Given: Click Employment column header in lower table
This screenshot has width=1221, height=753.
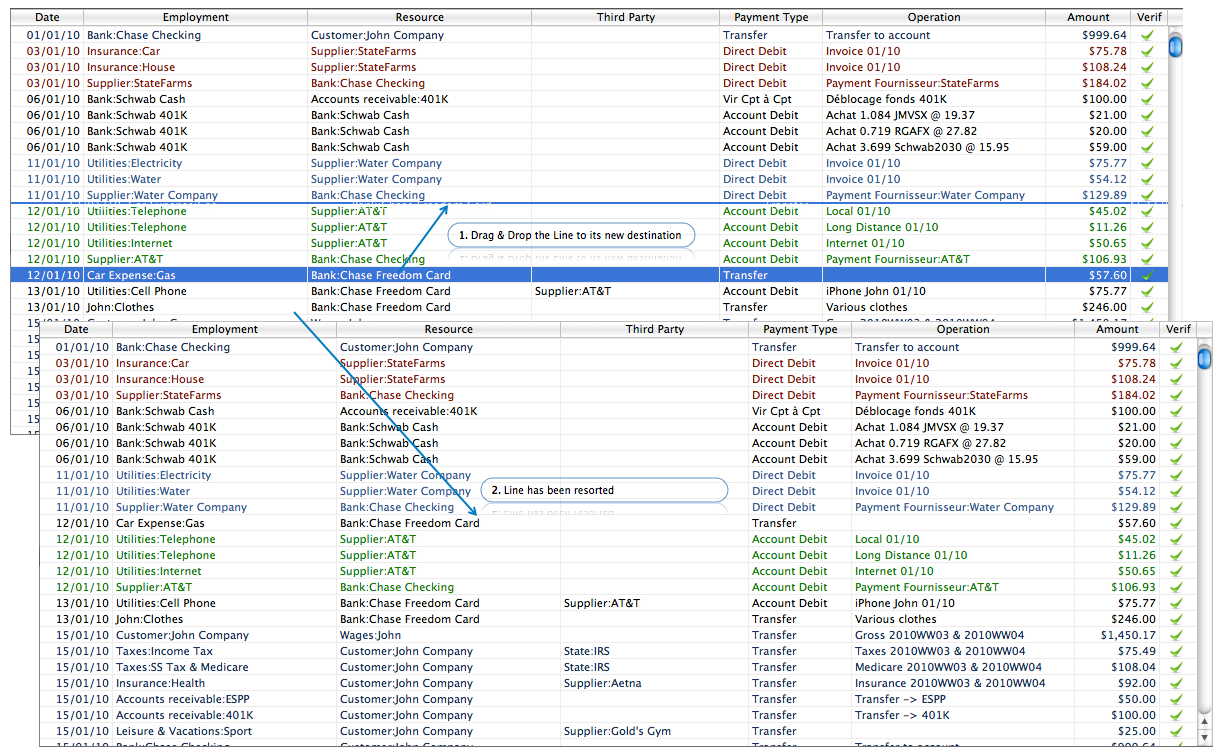Looking at the screenshot, I should tap(224, 329).
